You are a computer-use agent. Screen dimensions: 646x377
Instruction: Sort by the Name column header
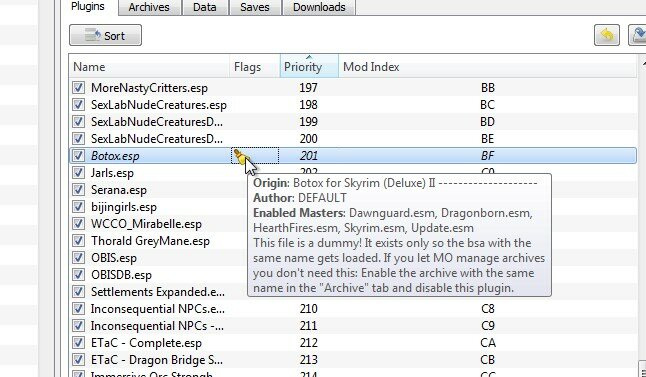[x=149, y=67]
